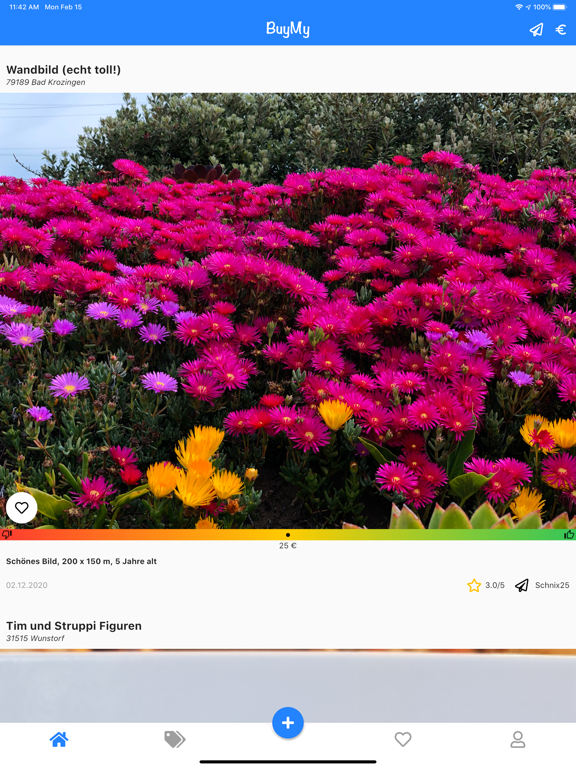Viewport: 576px width, 768px height.
Task: Click the star rating icon next to 3.0/5
Action: (x=474, y=585)
